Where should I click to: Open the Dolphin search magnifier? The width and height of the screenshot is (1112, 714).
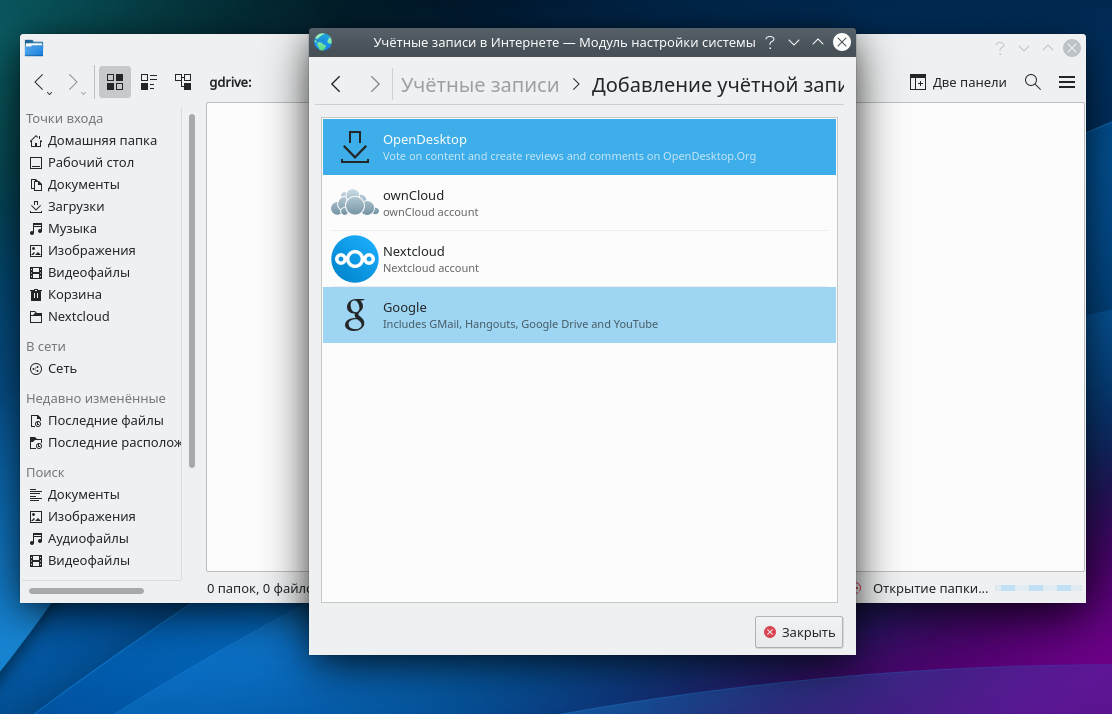point(1033,82)
